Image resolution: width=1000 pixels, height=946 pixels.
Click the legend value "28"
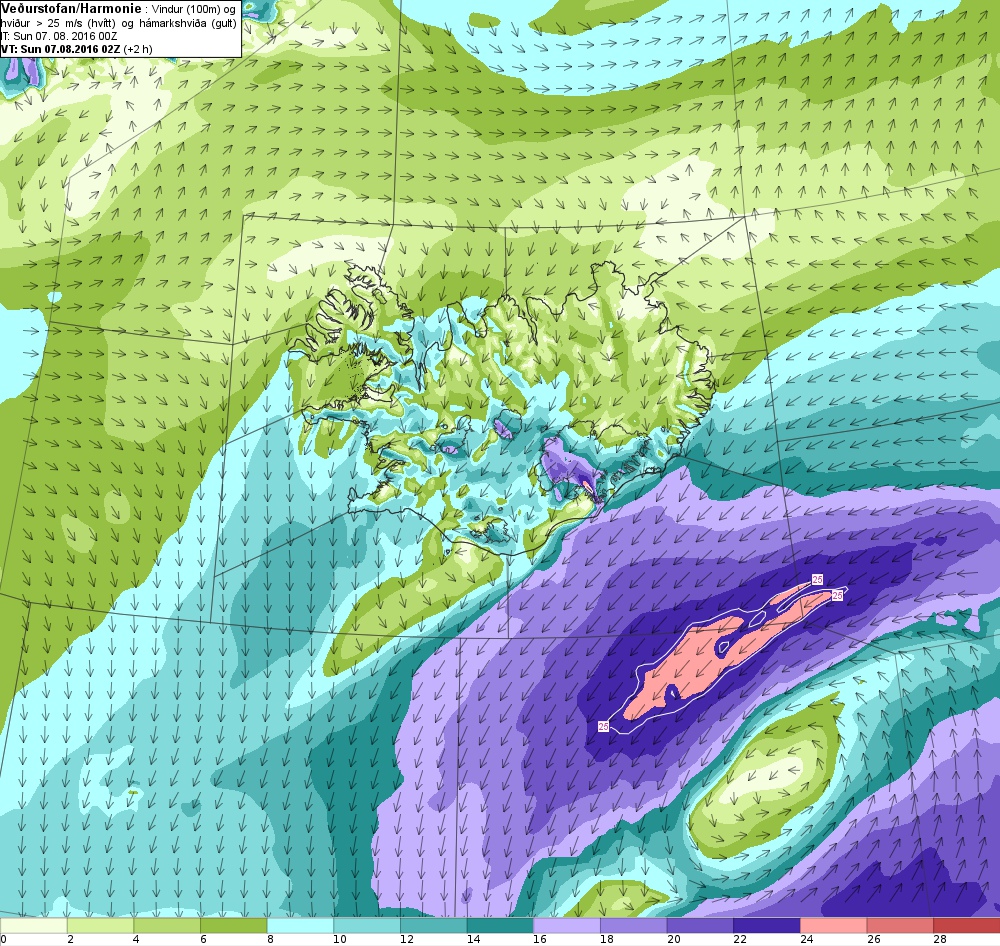click(x=939, y=939)
